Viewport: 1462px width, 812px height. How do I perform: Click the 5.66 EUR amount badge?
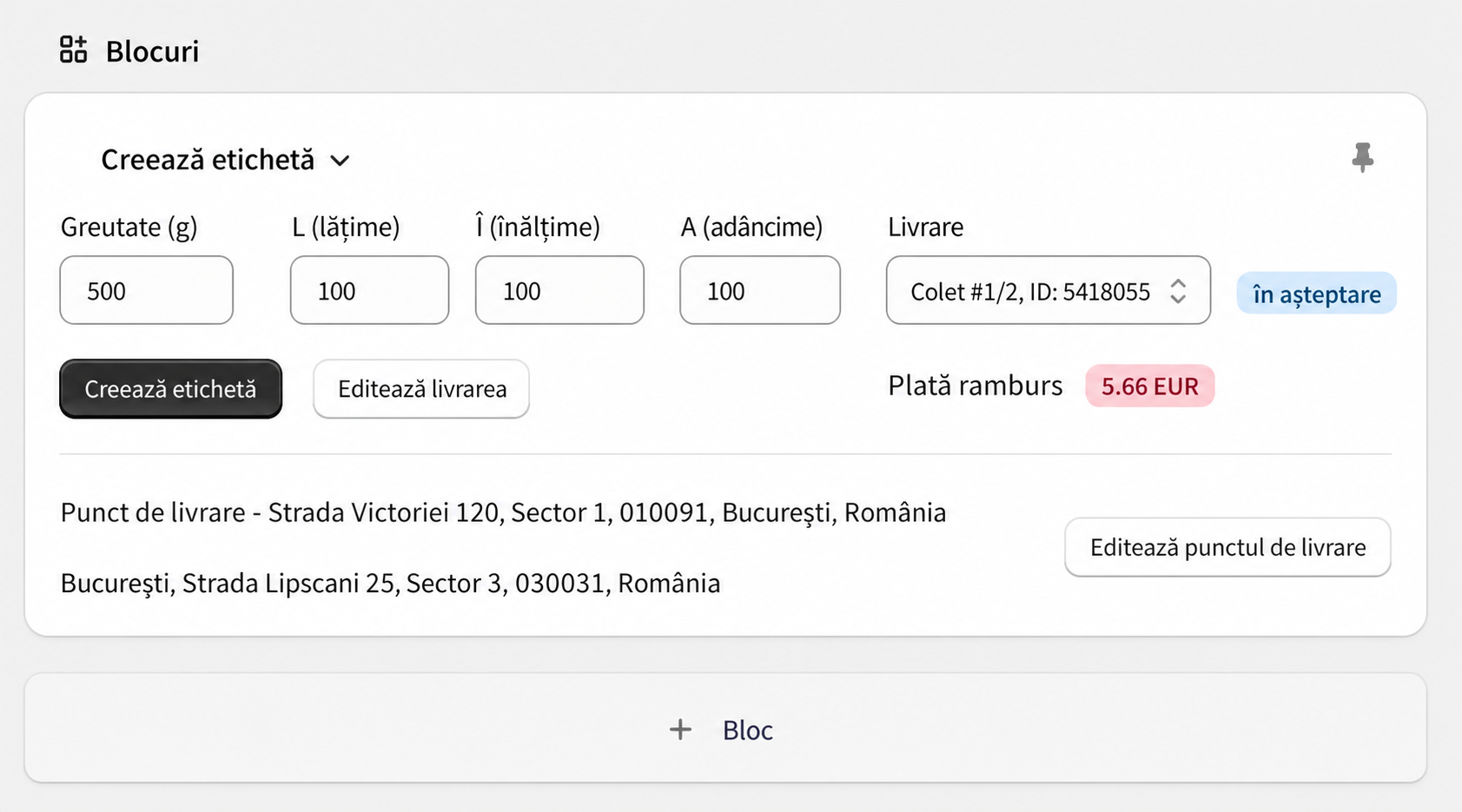(1149, 386)
